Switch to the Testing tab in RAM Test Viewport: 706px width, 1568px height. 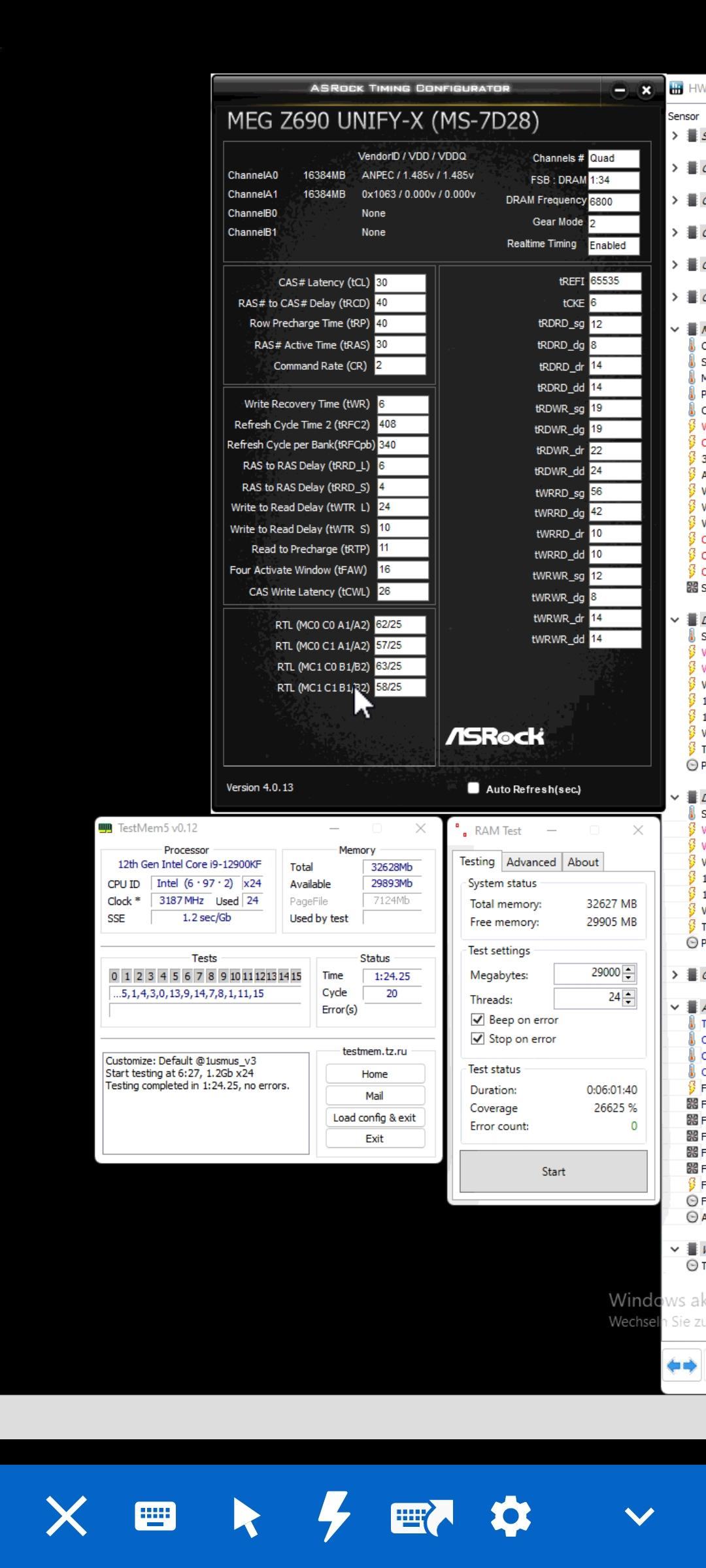[x=477, y=861]
